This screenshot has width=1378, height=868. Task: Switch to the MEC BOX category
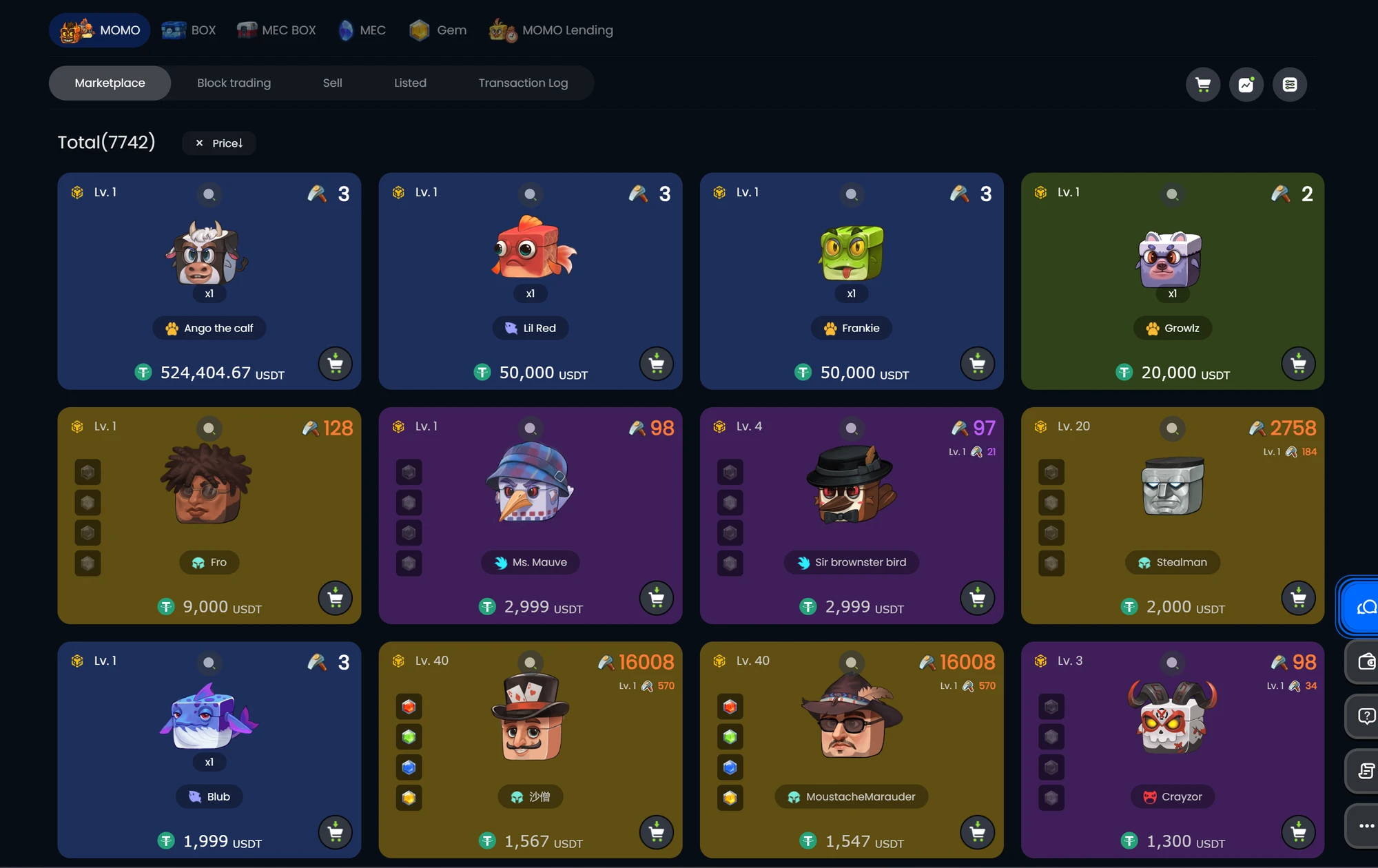(276, 30)
